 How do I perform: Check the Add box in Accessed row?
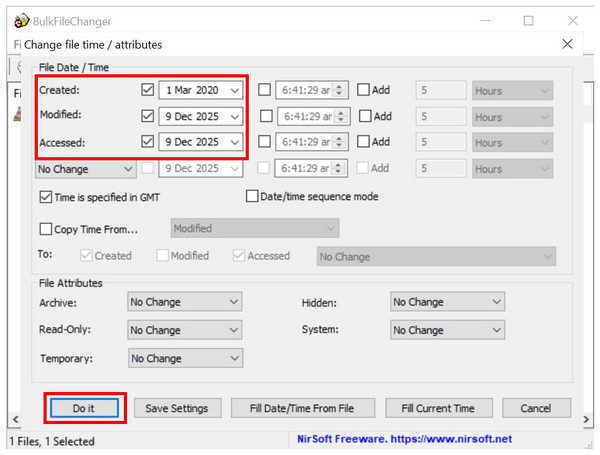point(363,142)
